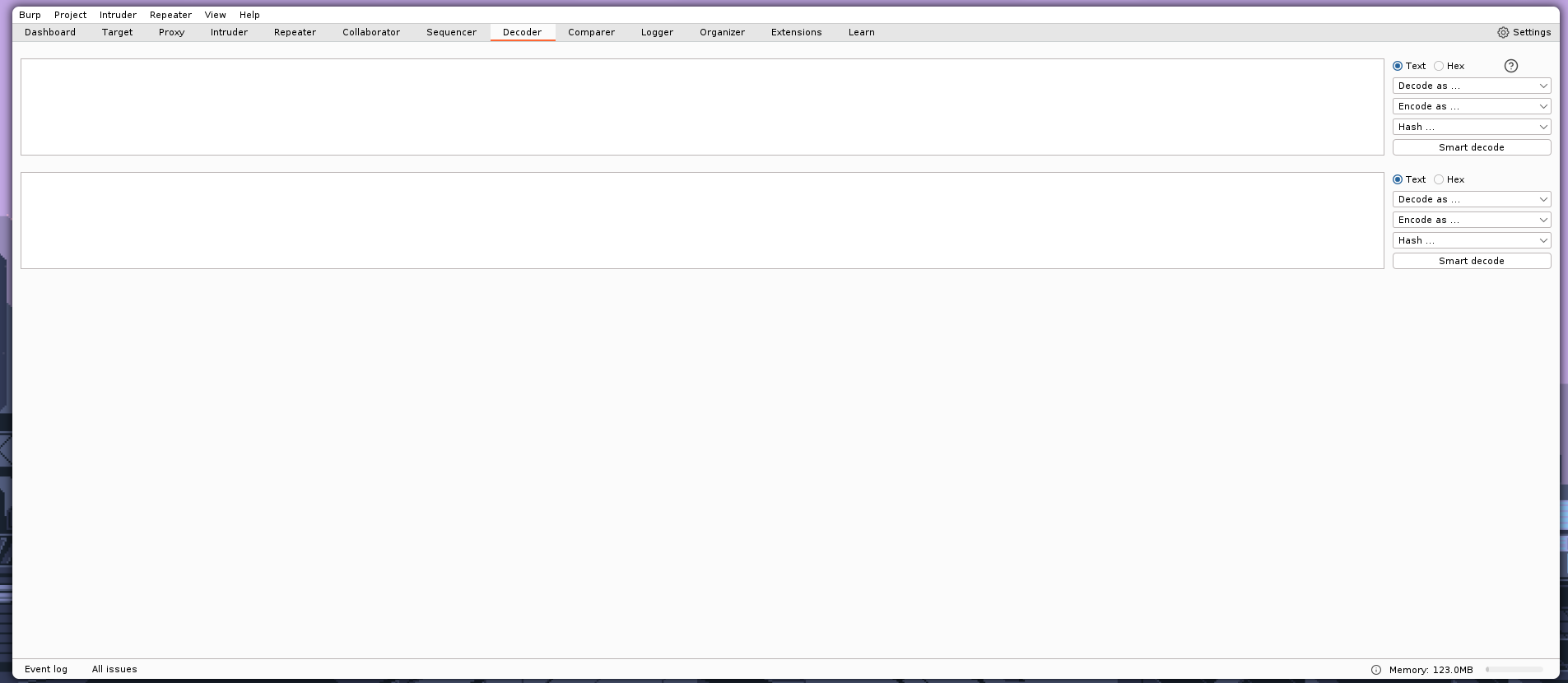Switch to the Organizer tab

(722, 32)
